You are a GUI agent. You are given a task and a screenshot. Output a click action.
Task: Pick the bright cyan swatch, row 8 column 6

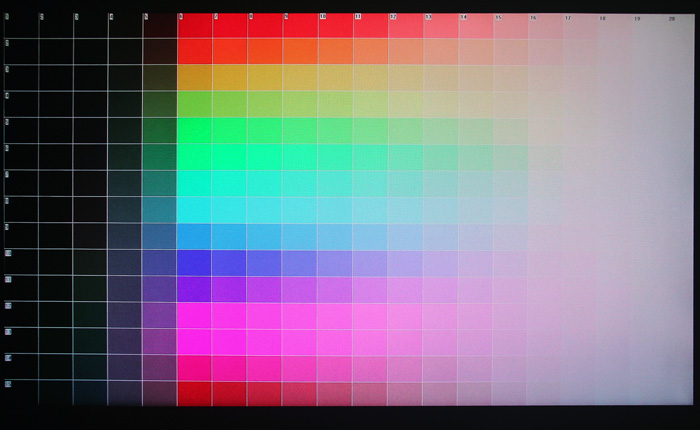click(x=194, y=209)
